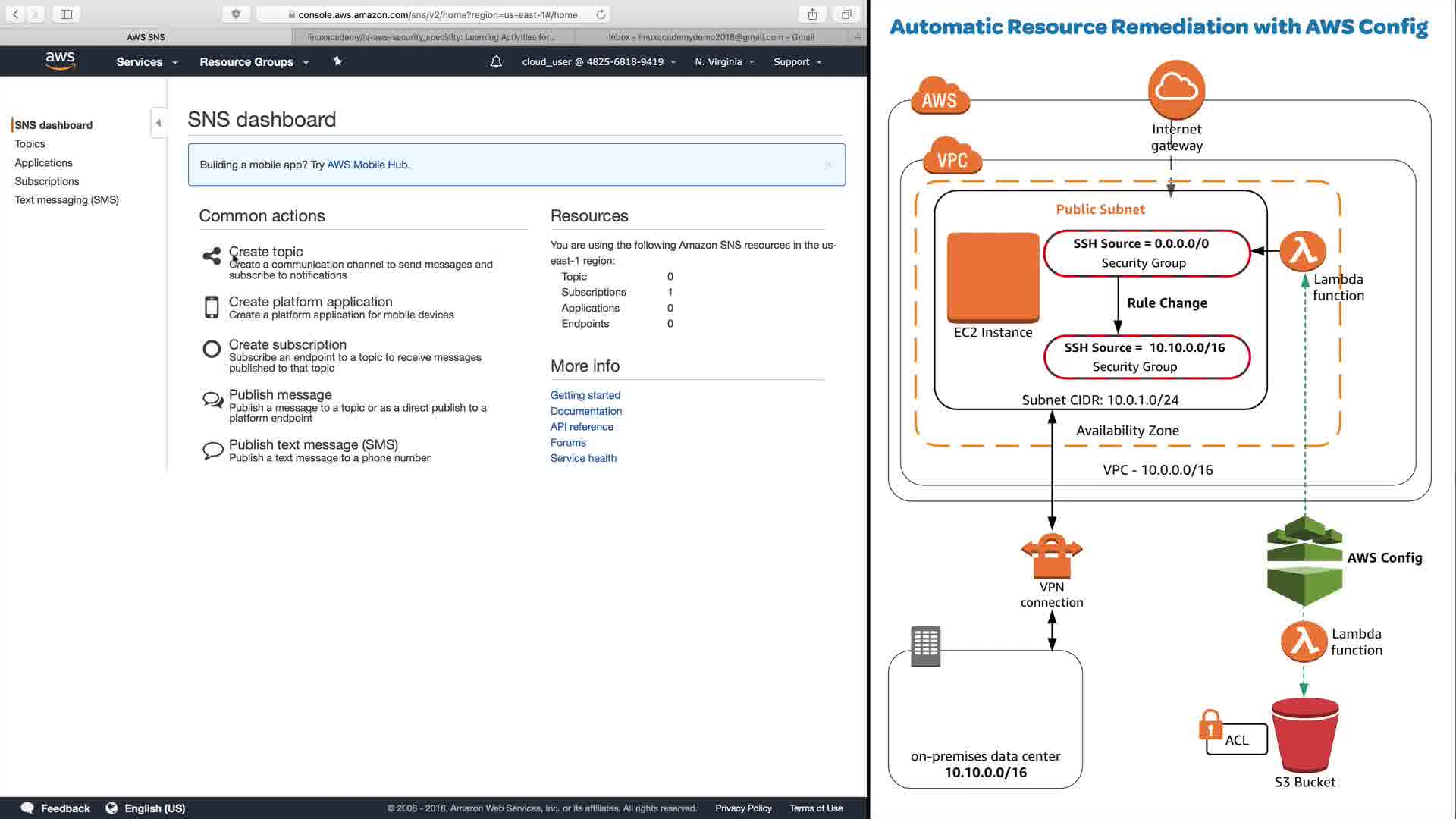Viewport: 1456px width, 819px height.
Task: Collapse the SNS left navigation panel
Action: (x=158, y=123)
